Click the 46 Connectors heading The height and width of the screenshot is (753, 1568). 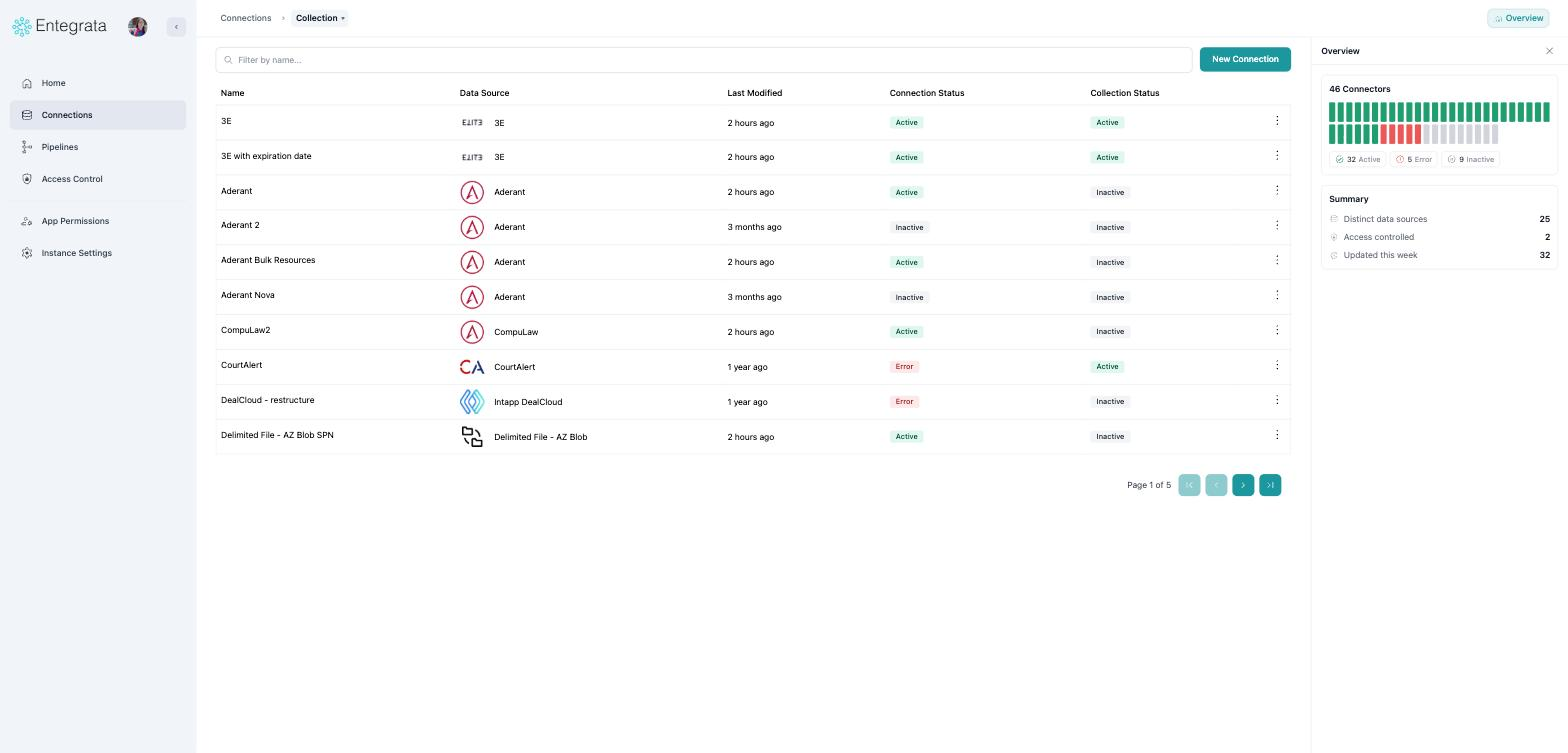pyautogui.click(x=1360, y=89)
